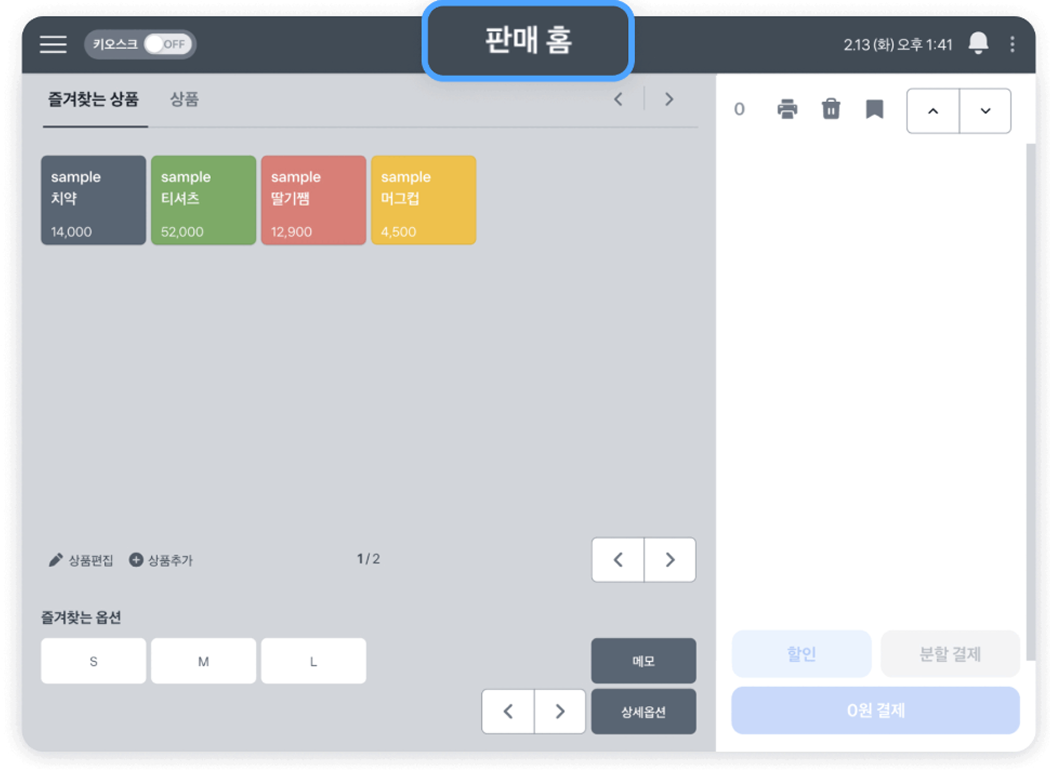Click the left arrow under 즐겨찾는 옵션
Screen dimensions: 1050x770
pos(508,711)
